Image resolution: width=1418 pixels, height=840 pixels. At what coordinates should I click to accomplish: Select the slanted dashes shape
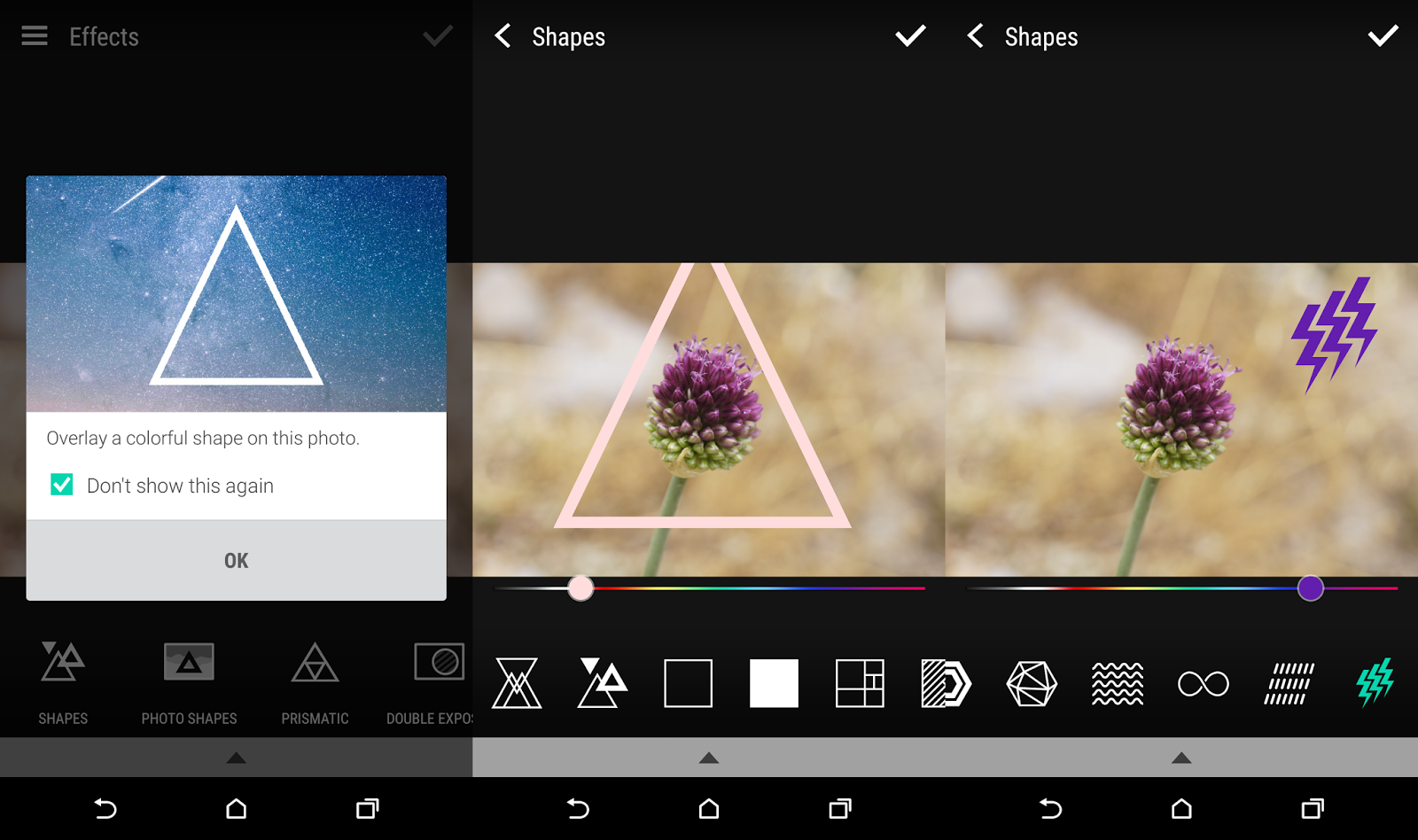(1289, 683)
